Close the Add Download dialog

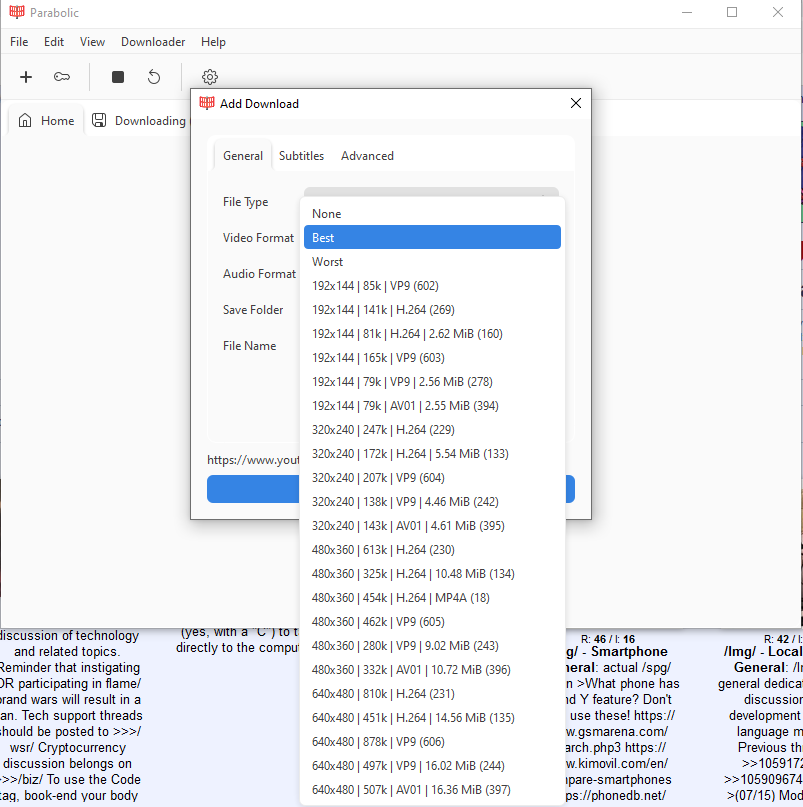click(x=576, y=103)
